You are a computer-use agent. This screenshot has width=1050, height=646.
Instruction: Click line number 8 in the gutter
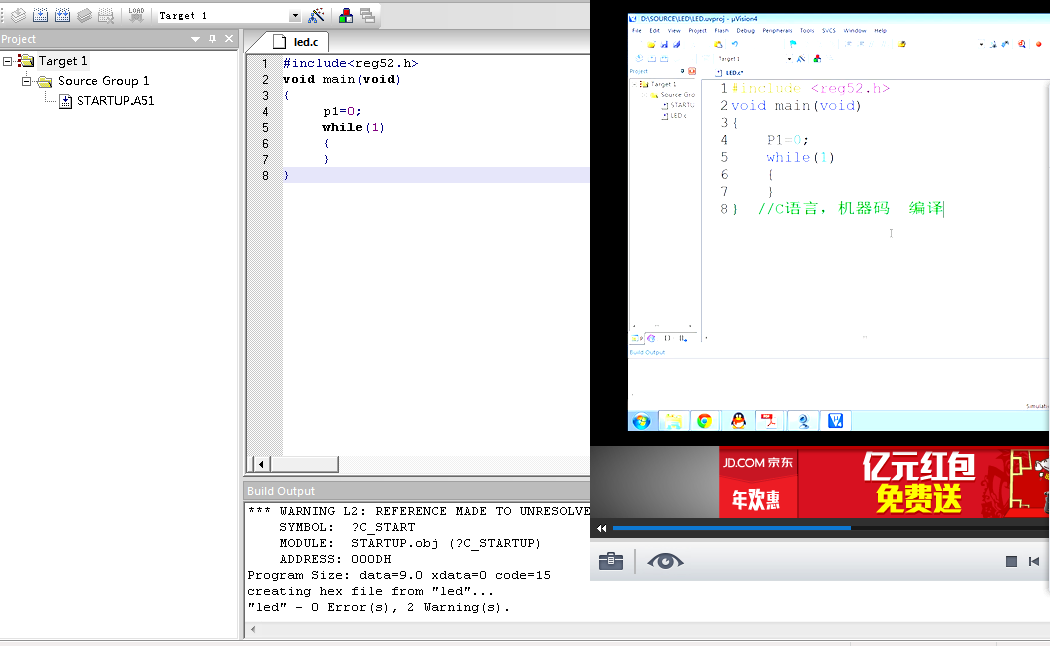pyautogui.click(x=265, y=175)
